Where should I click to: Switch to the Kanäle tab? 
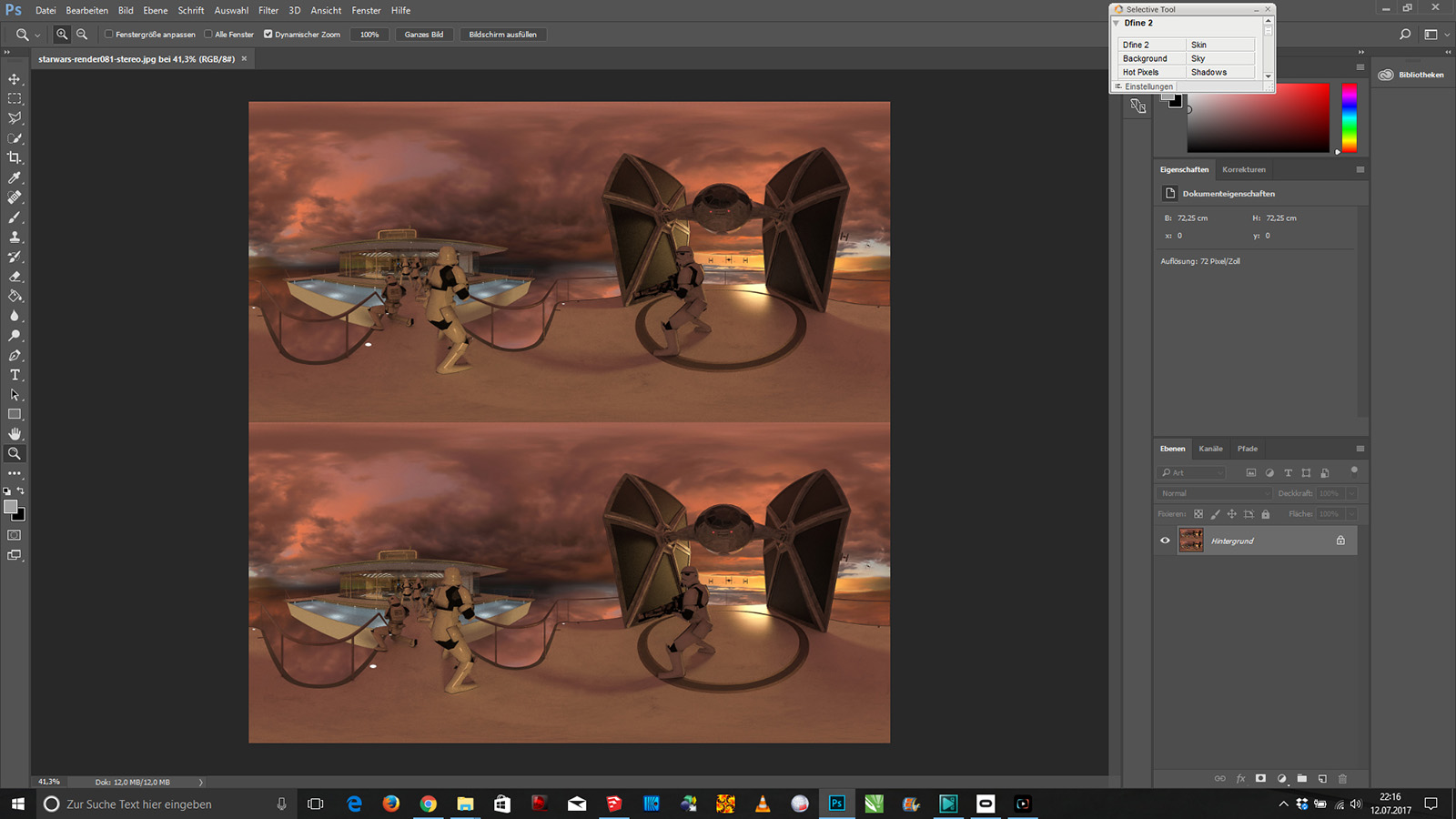(x=1210, y=449)
